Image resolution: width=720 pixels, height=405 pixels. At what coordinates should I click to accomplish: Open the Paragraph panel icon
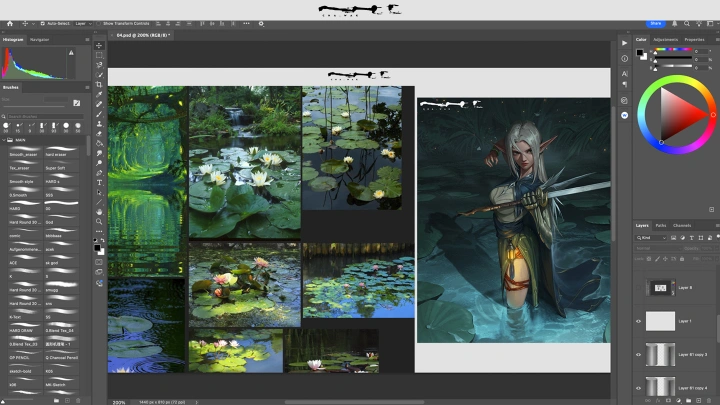pos(624,84)
